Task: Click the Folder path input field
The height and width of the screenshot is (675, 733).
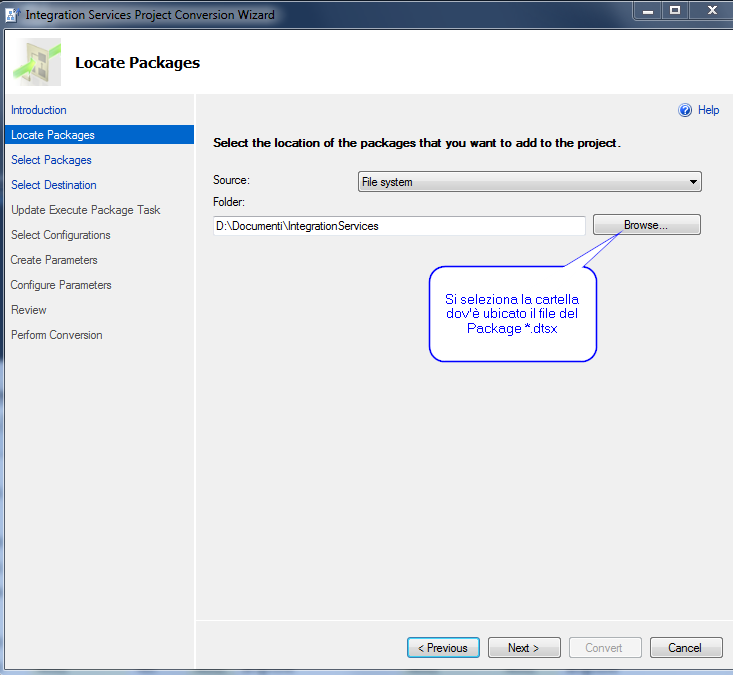Action: point(399,226)
